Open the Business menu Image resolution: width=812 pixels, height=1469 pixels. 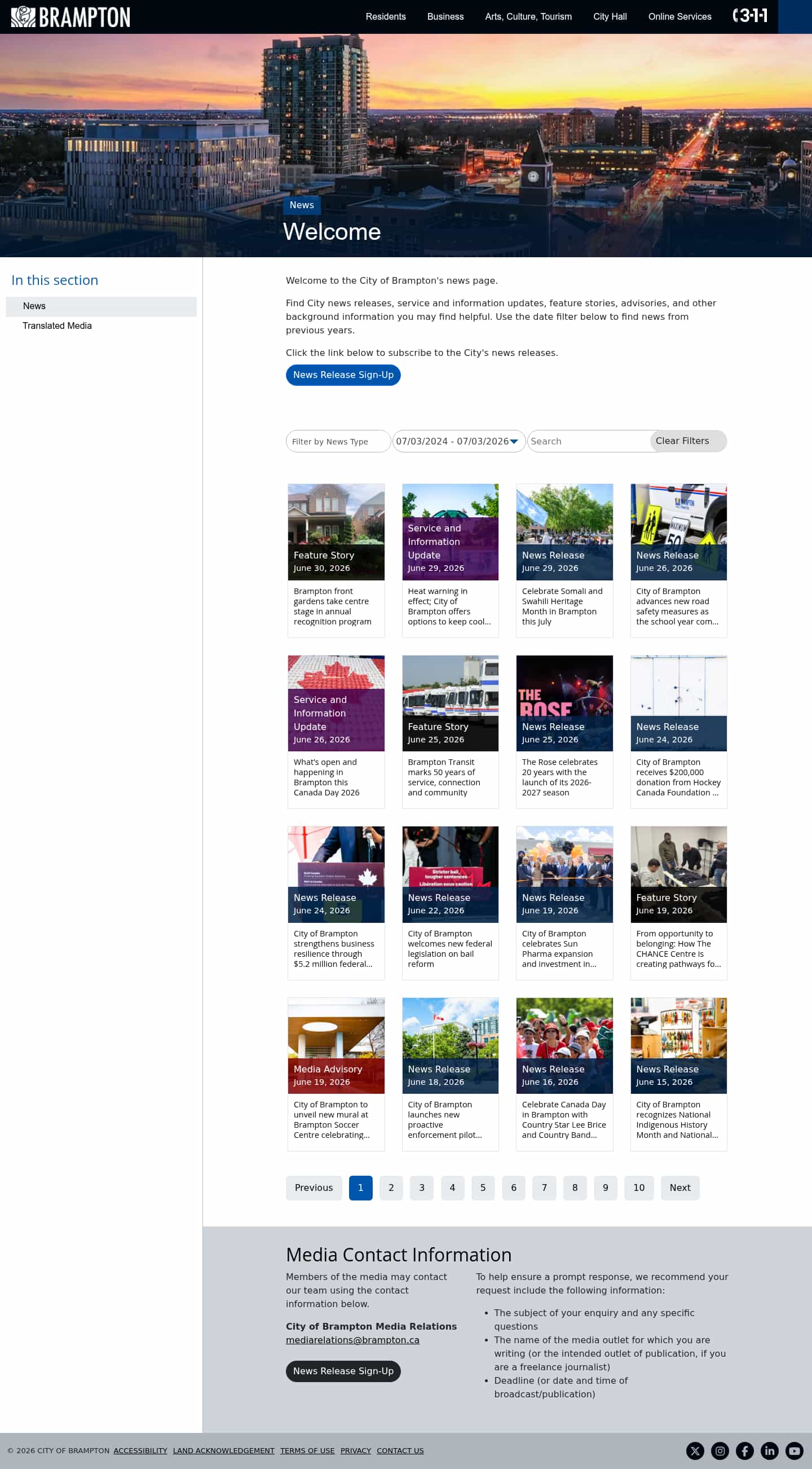[445, 16]
